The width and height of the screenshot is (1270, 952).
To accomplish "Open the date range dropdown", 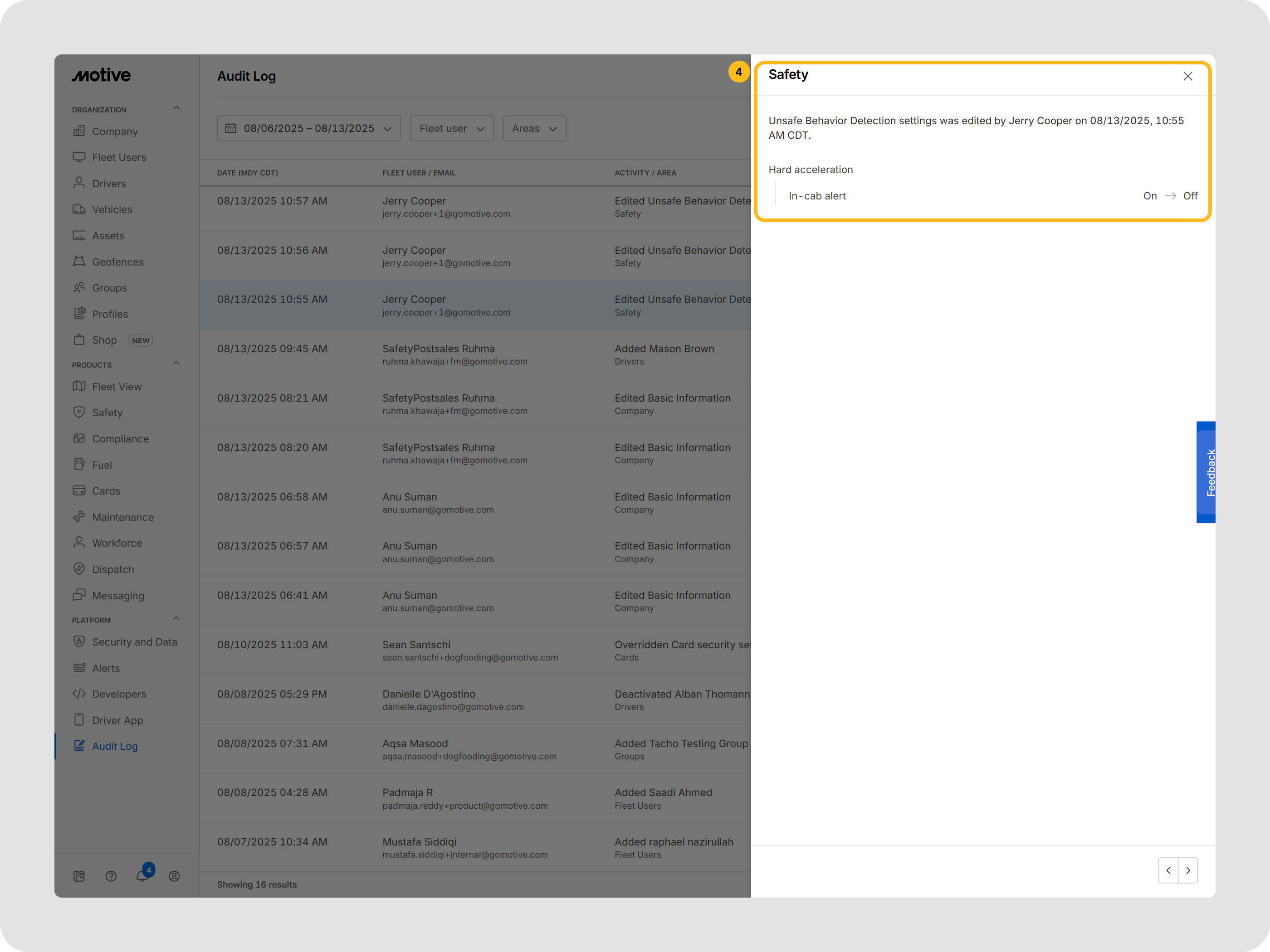I will [x=309, y=129].
